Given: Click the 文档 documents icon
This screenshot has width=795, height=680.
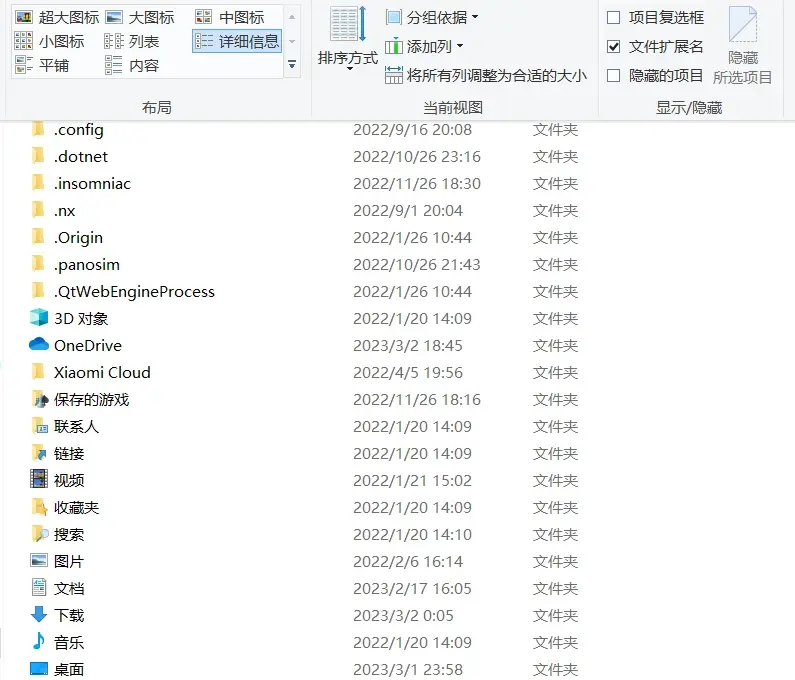Looking at the screenshot, I should point(39,588).
